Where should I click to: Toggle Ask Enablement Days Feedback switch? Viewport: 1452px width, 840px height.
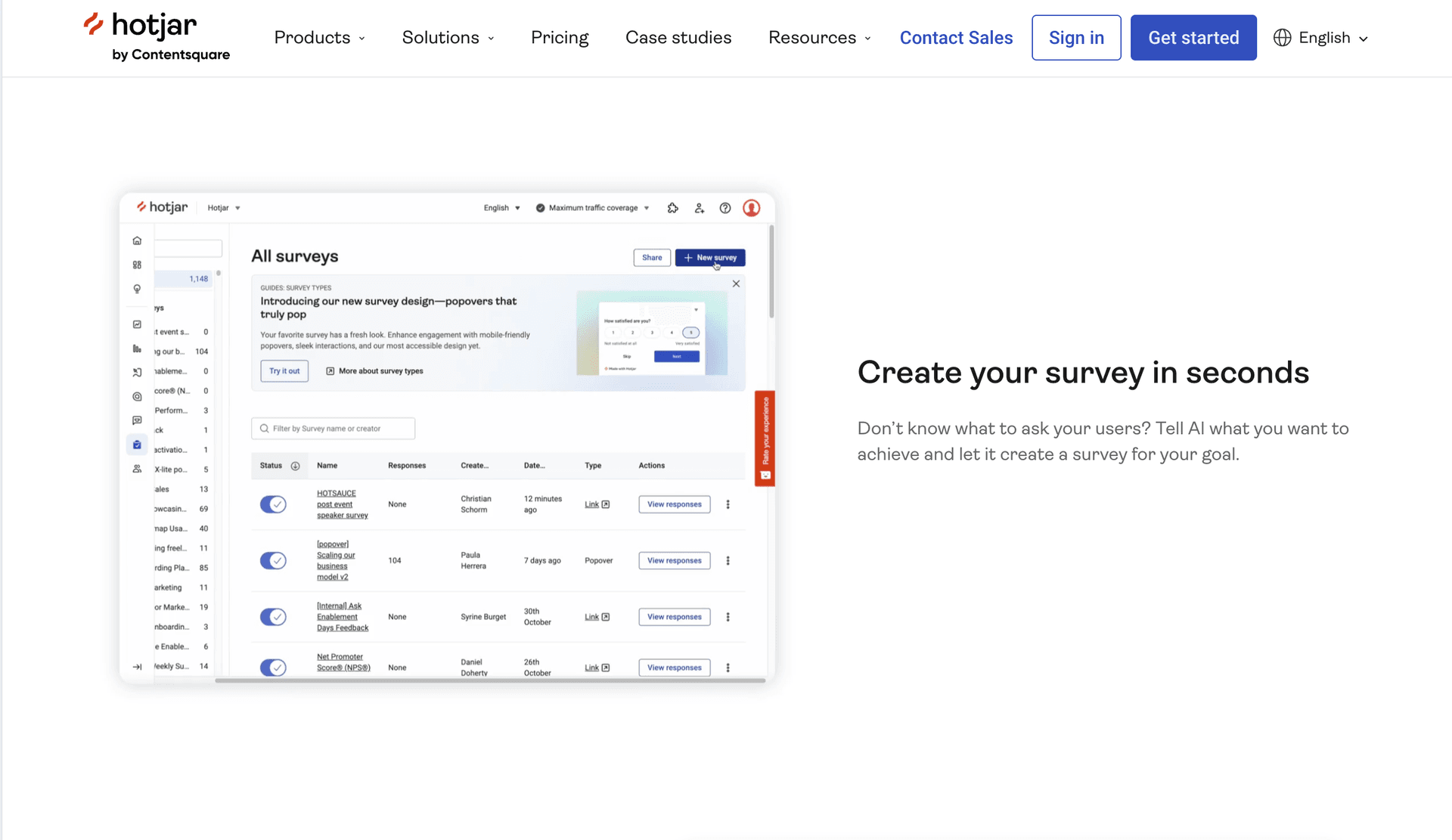click(x=273, y=617)
